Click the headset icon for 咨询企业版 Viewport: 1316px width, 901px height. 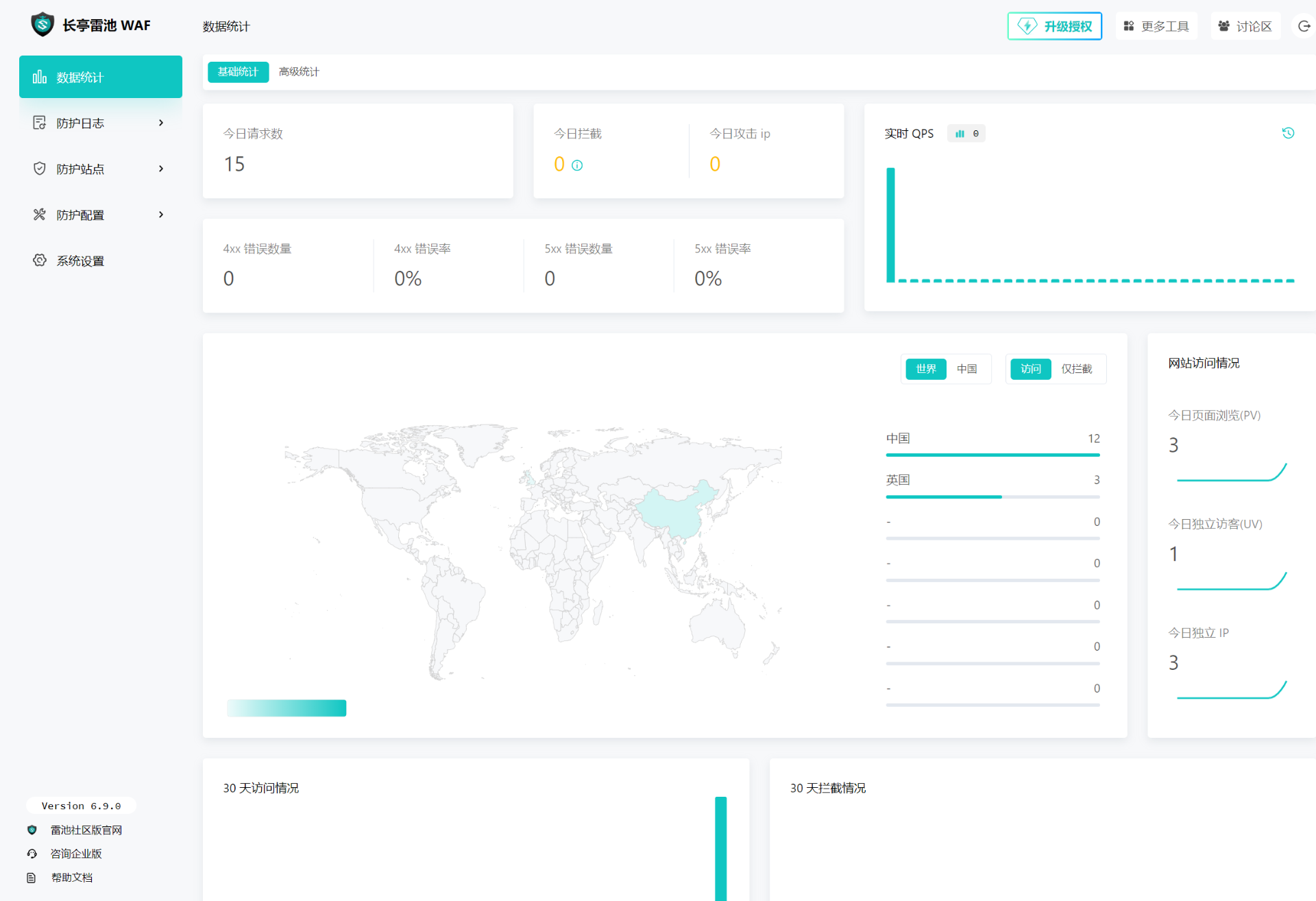pos(32,854)
